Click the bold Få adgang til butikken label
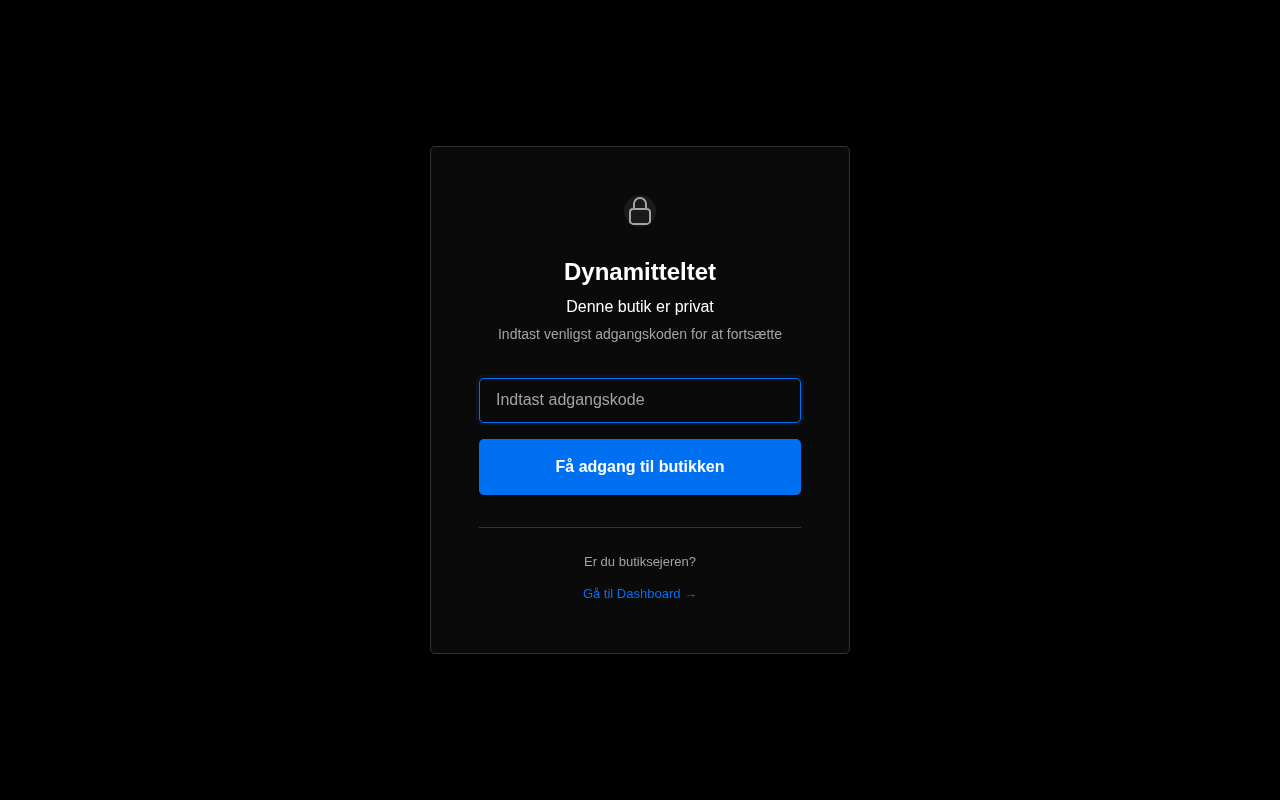 [640, 467]
